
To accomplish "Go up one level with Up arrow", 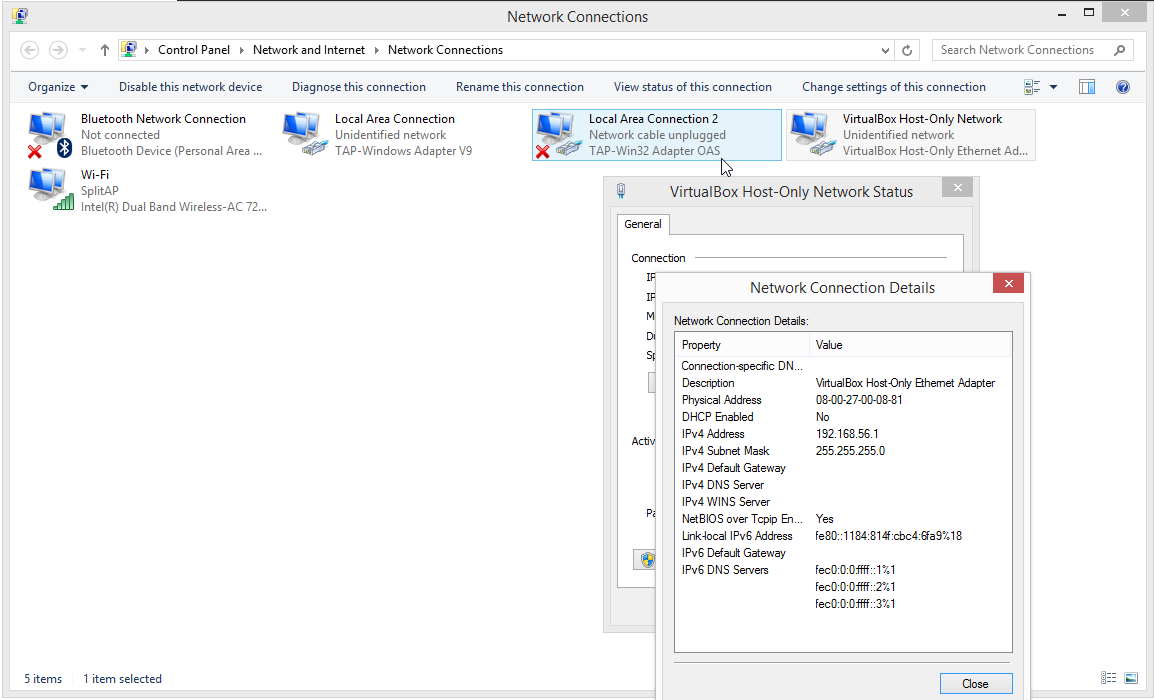I will (x=105, y=50).
